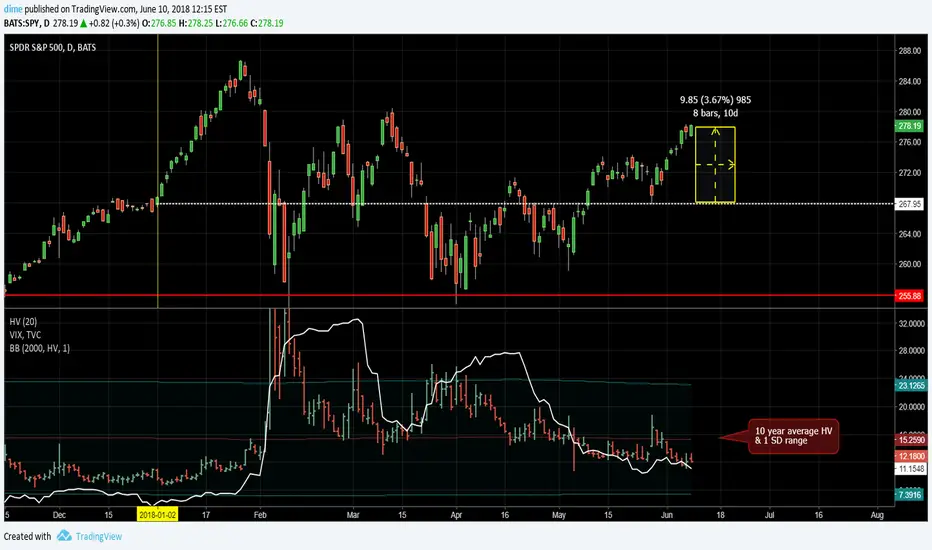Click the 'SPDR S&P 500, D, BATS' chart title

52,48
